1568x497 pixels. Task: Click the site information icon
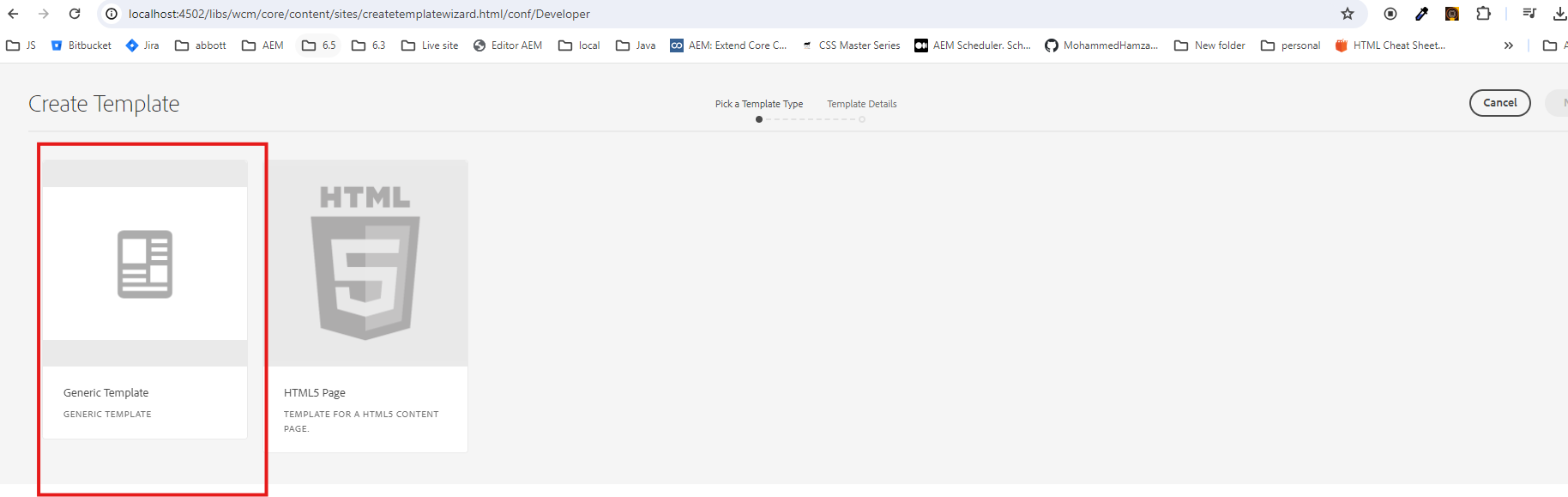click(112, 14)
